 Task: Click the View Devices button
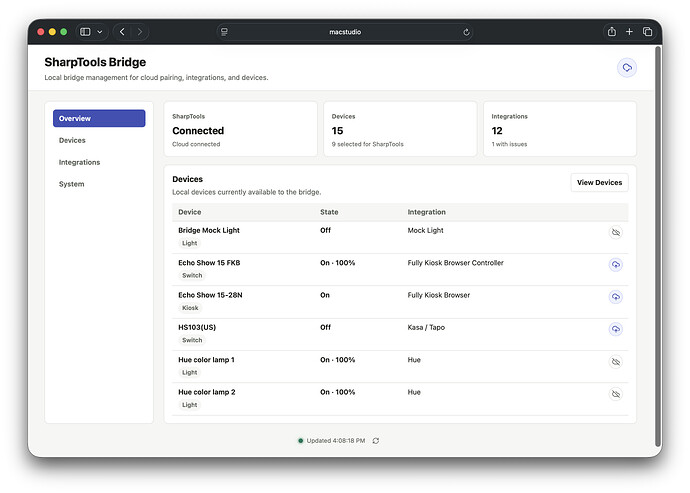(599, 183)
